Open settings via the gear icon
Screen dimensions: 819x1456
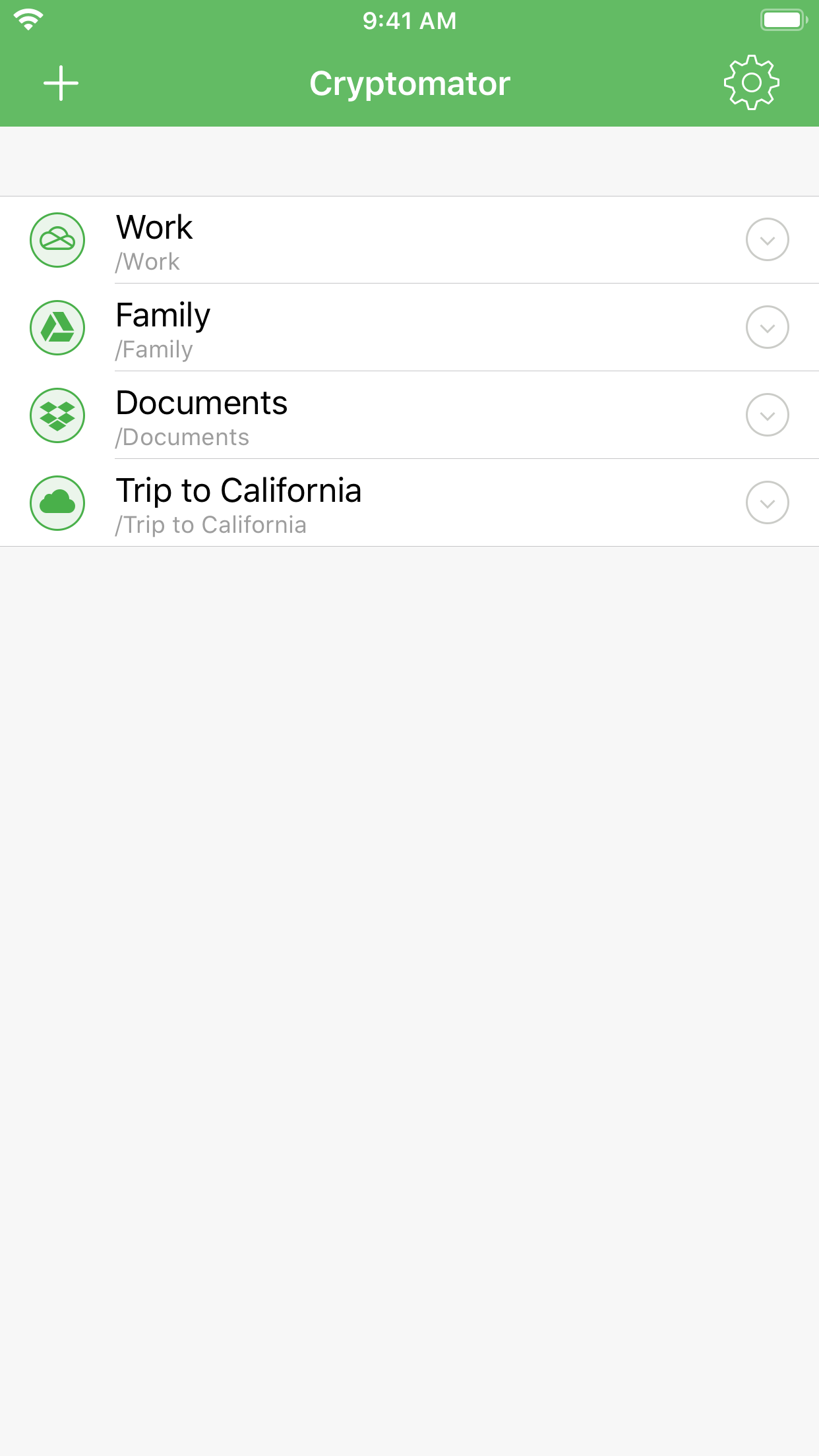751,83
